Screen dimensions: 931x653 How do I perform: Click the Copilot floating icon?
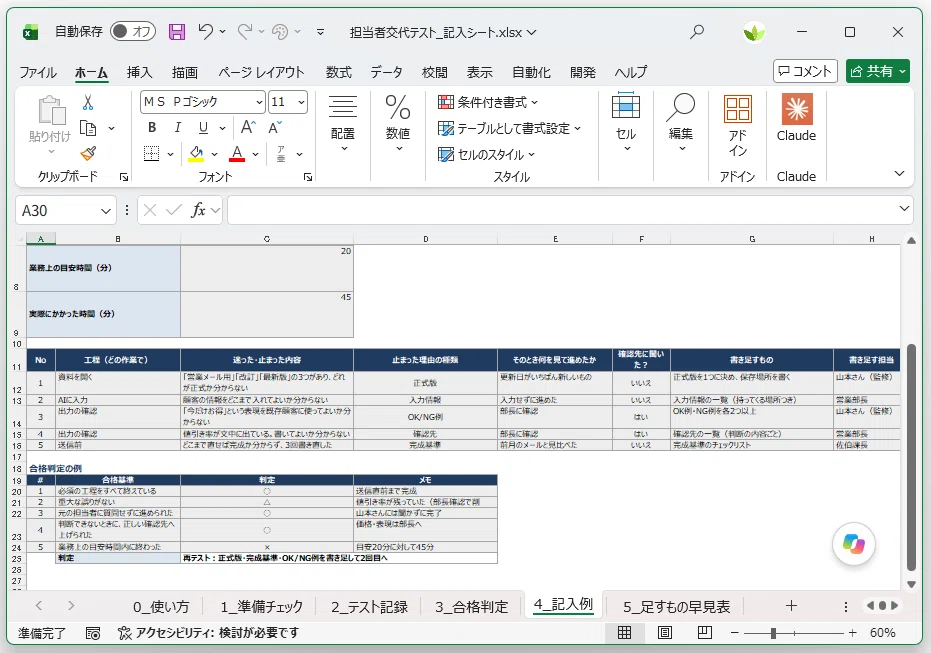tap(853, 544)
